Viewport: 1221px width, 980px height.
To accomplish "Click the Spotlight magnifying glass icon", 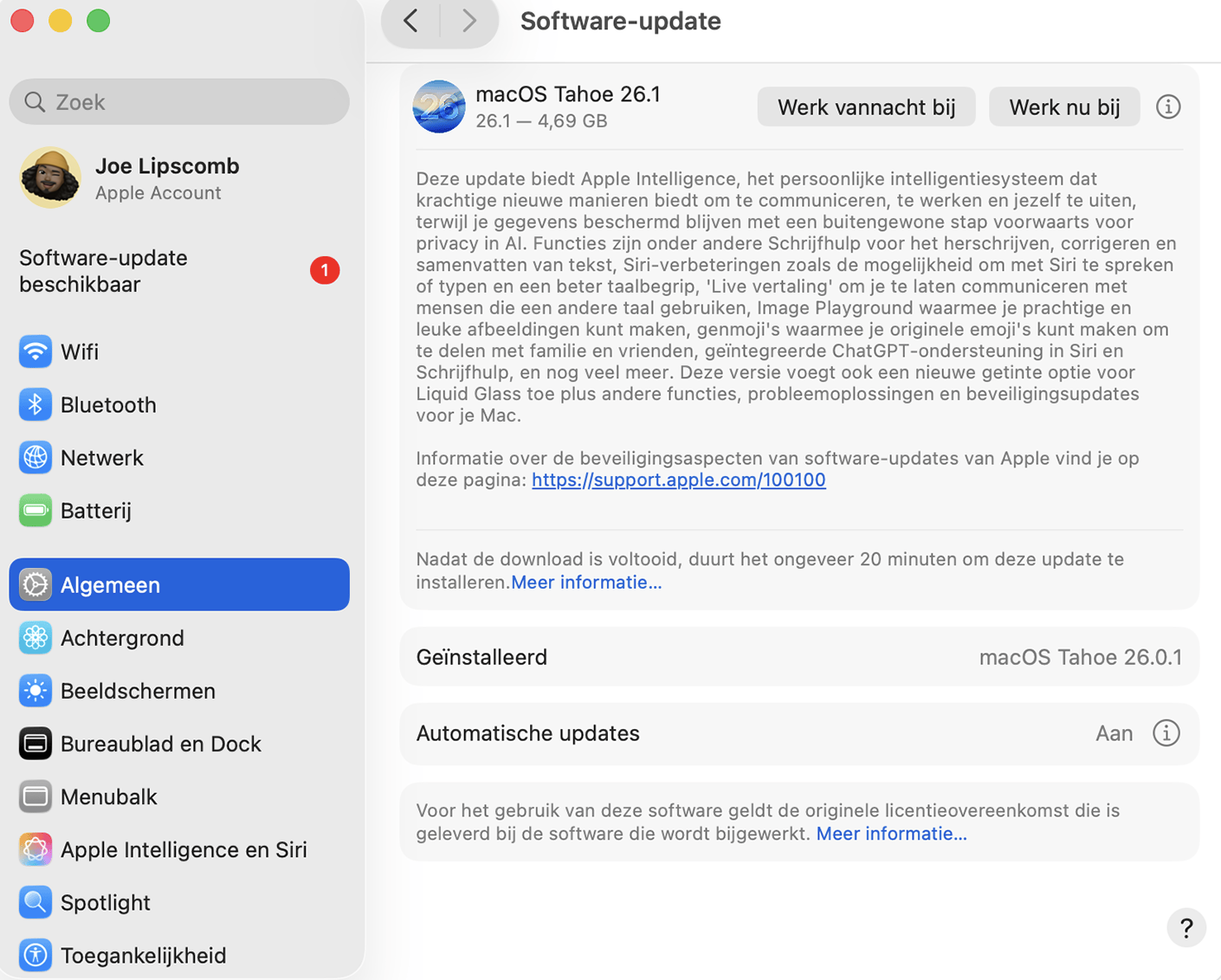I will coord(35,902).
